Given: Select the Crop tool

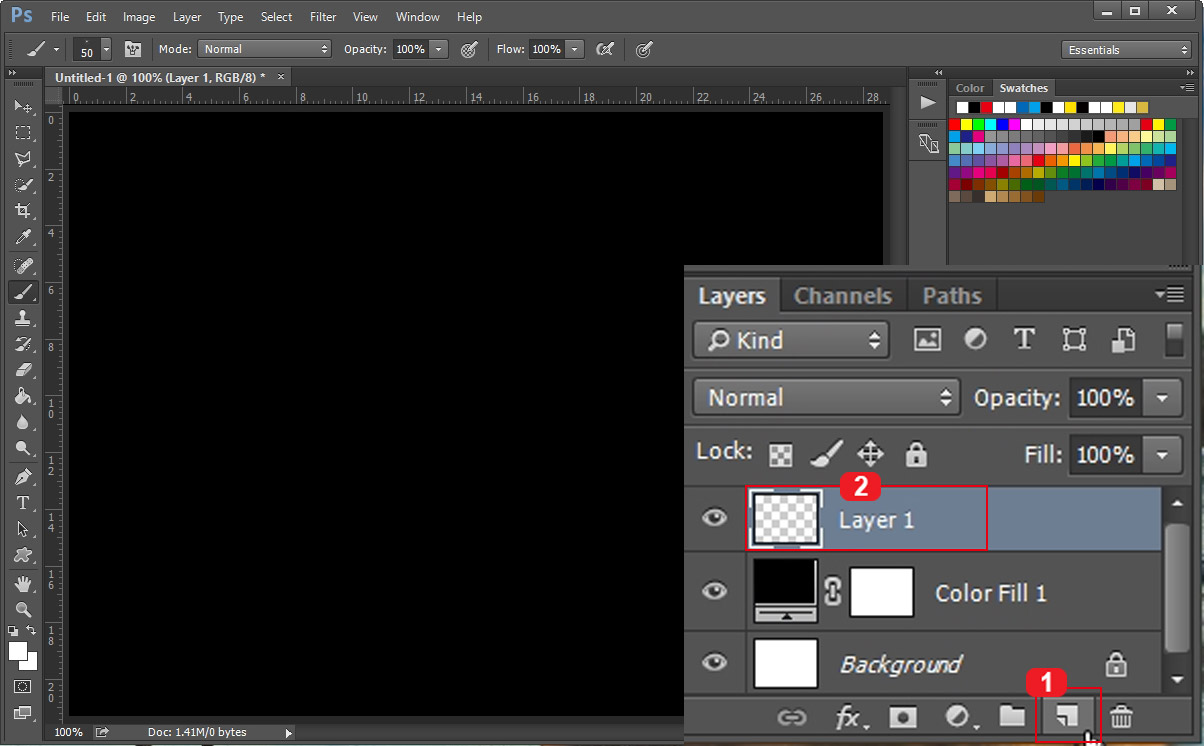Looking at the screenshot, I should point(23,210).
